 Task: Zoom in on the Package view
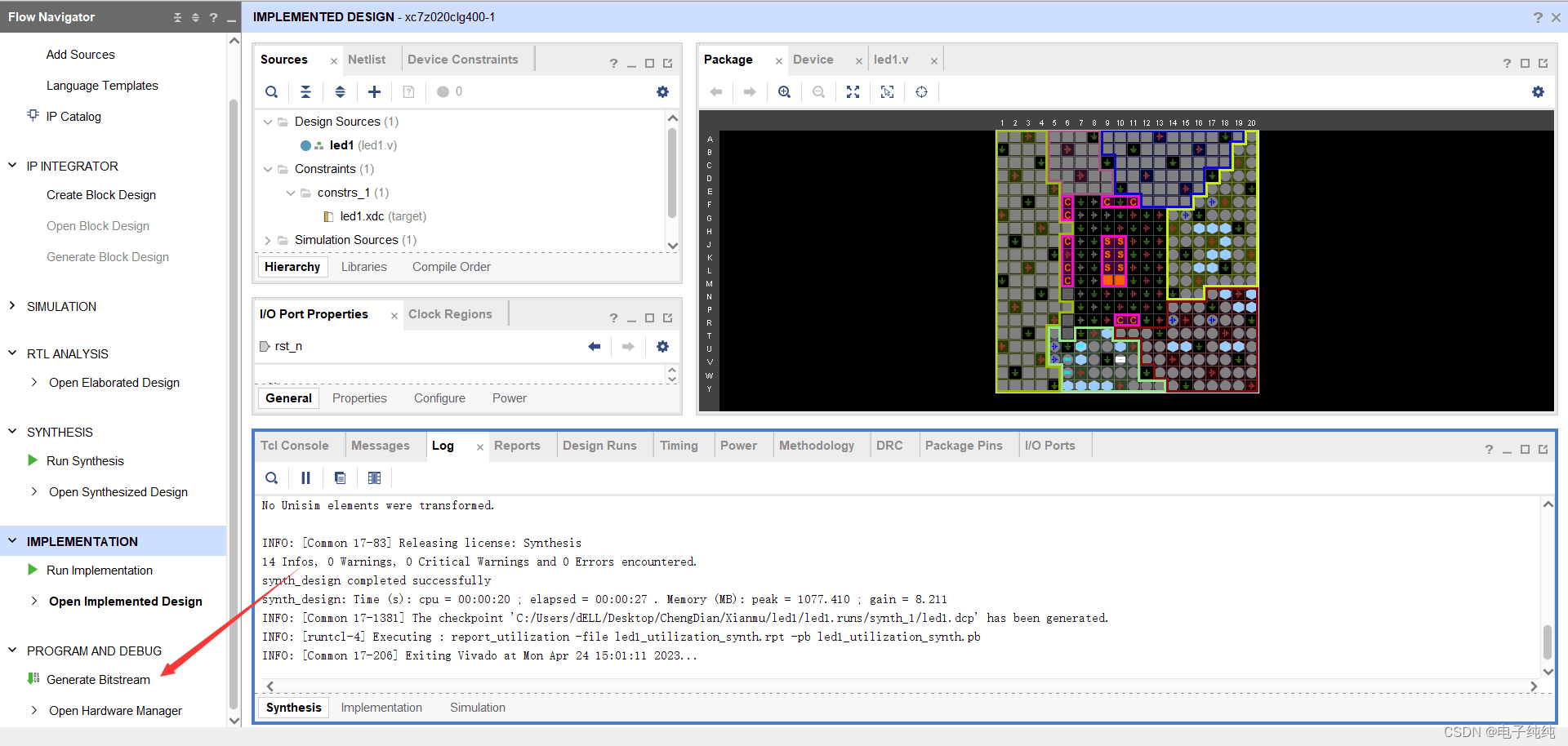coord(784,92)
